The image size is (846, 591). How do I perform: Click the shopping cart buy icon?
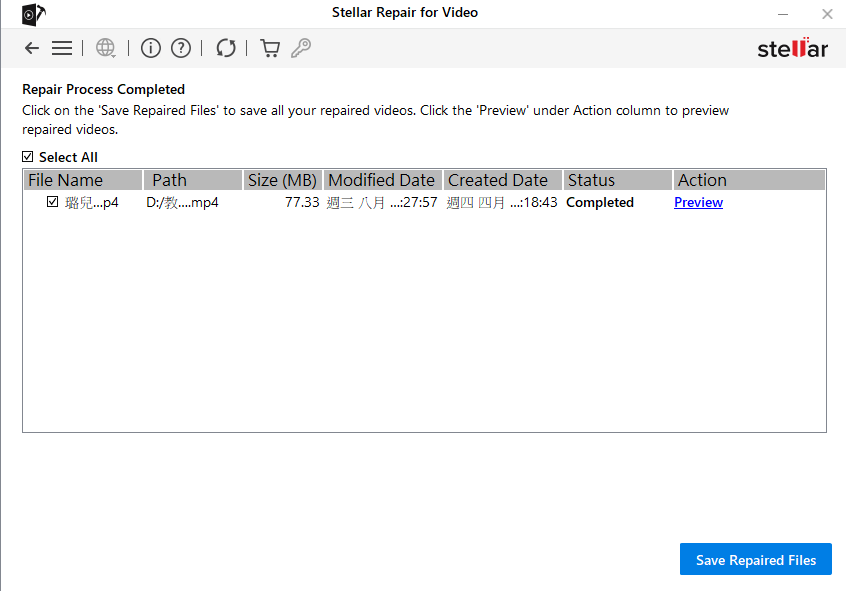point(269,48)
